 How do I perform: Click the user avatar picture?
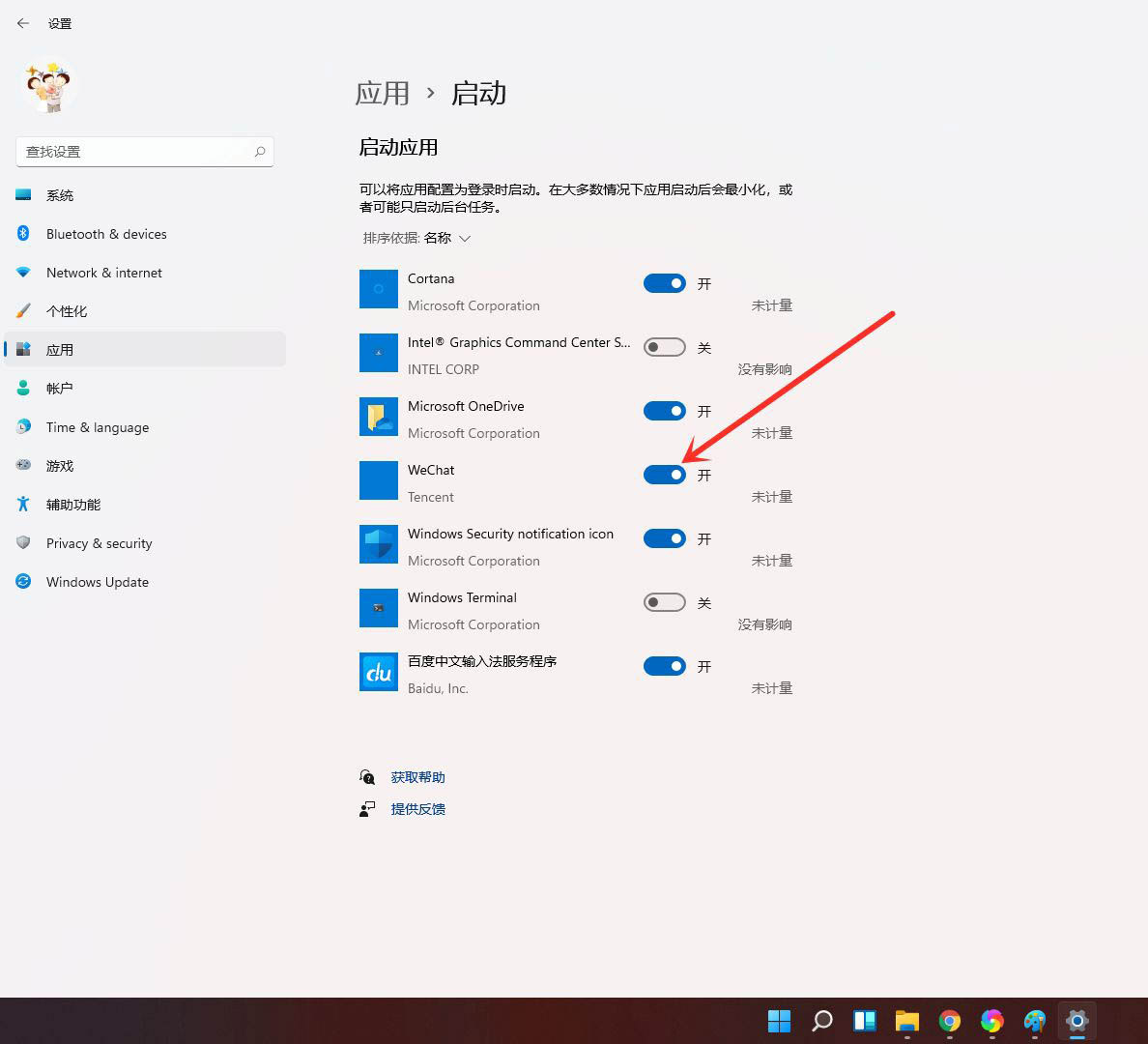pyautogui.click(x=48, y=87)
